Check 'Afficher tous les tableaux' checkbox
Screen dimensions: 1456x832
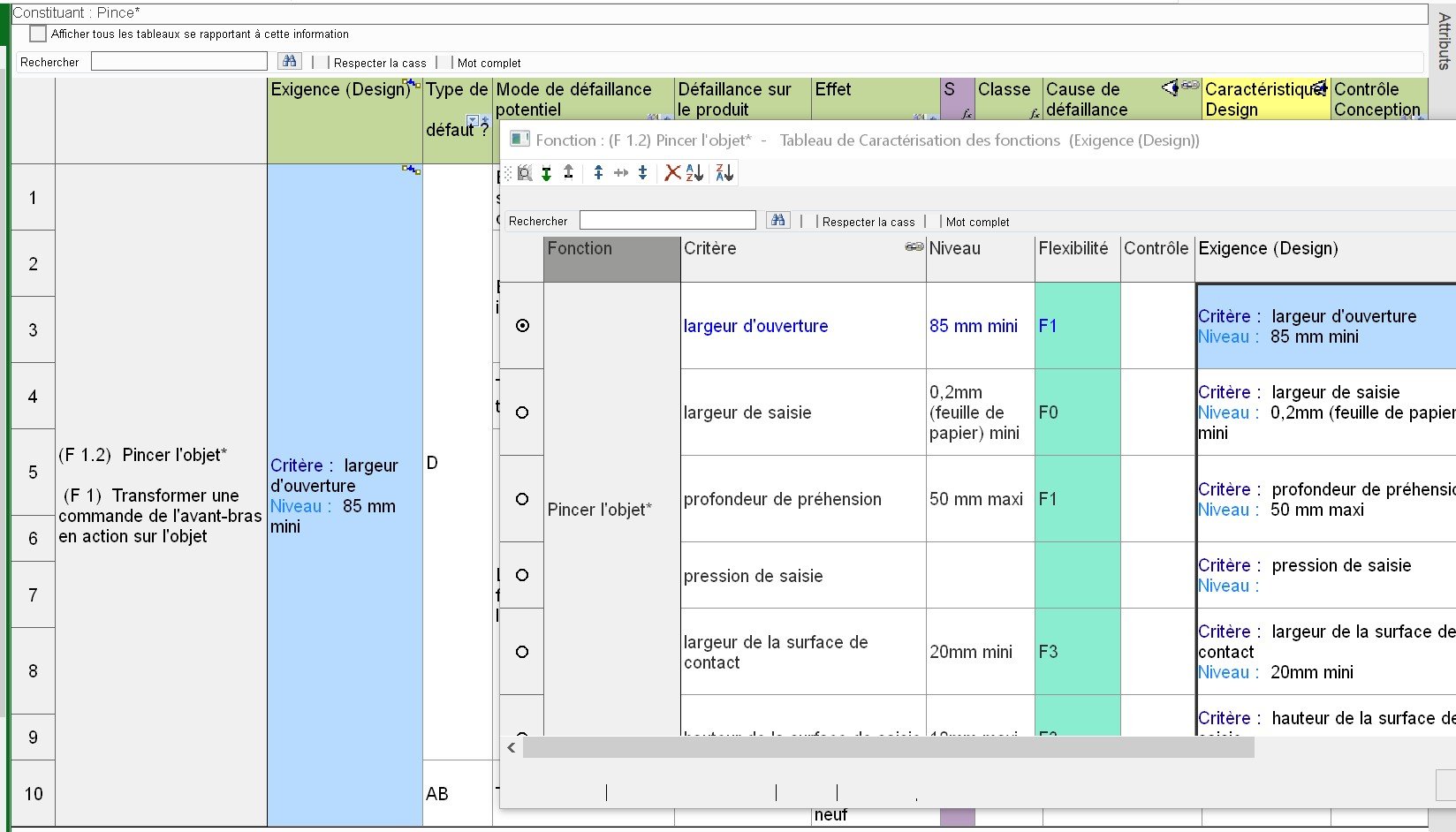(38, 34)
